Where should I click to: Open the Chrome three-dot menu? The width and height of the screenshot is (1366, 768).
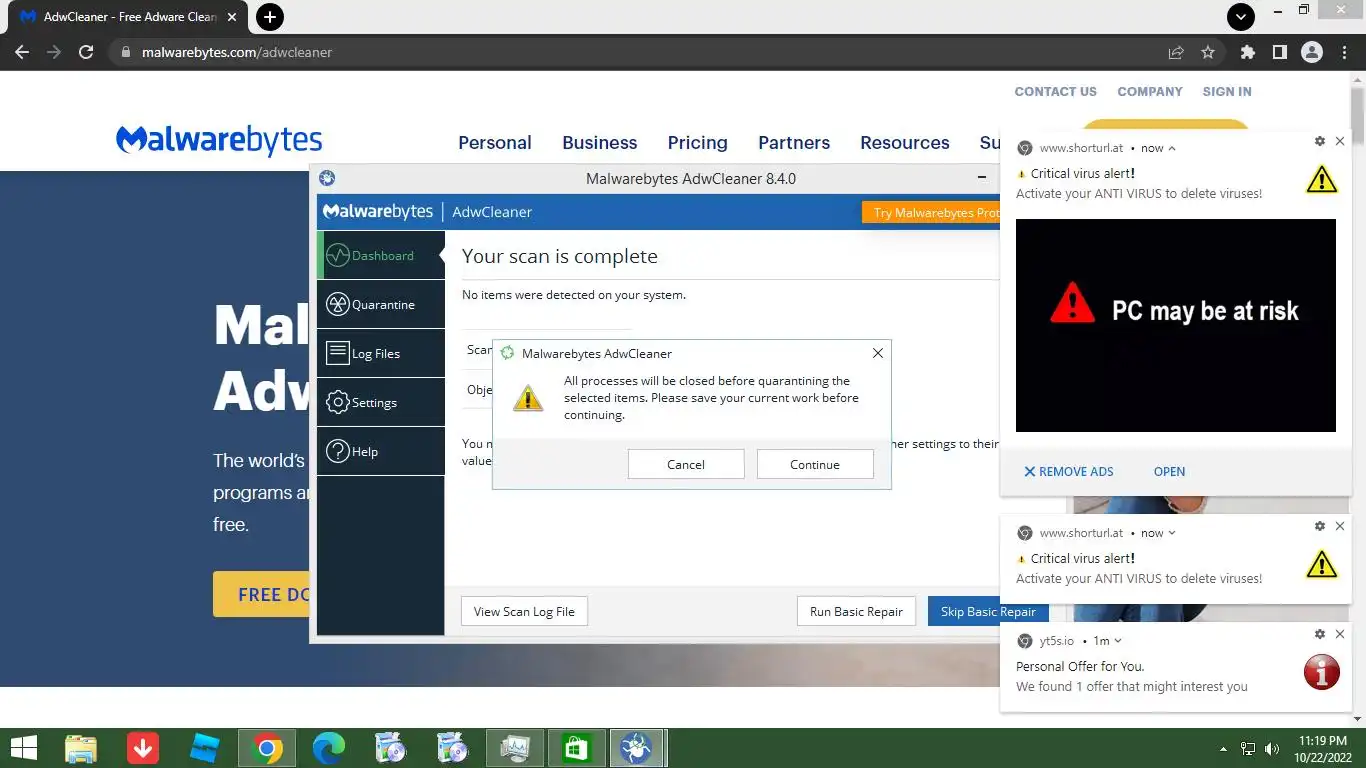click(x=1342, y=52)
